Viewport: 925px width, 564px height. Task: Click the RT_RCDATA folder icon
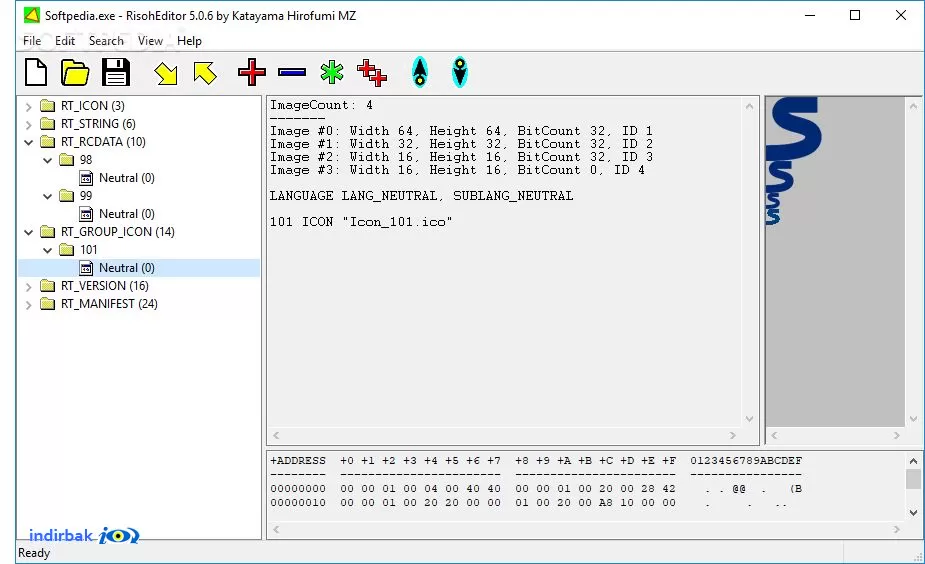(x=47, y=142)
